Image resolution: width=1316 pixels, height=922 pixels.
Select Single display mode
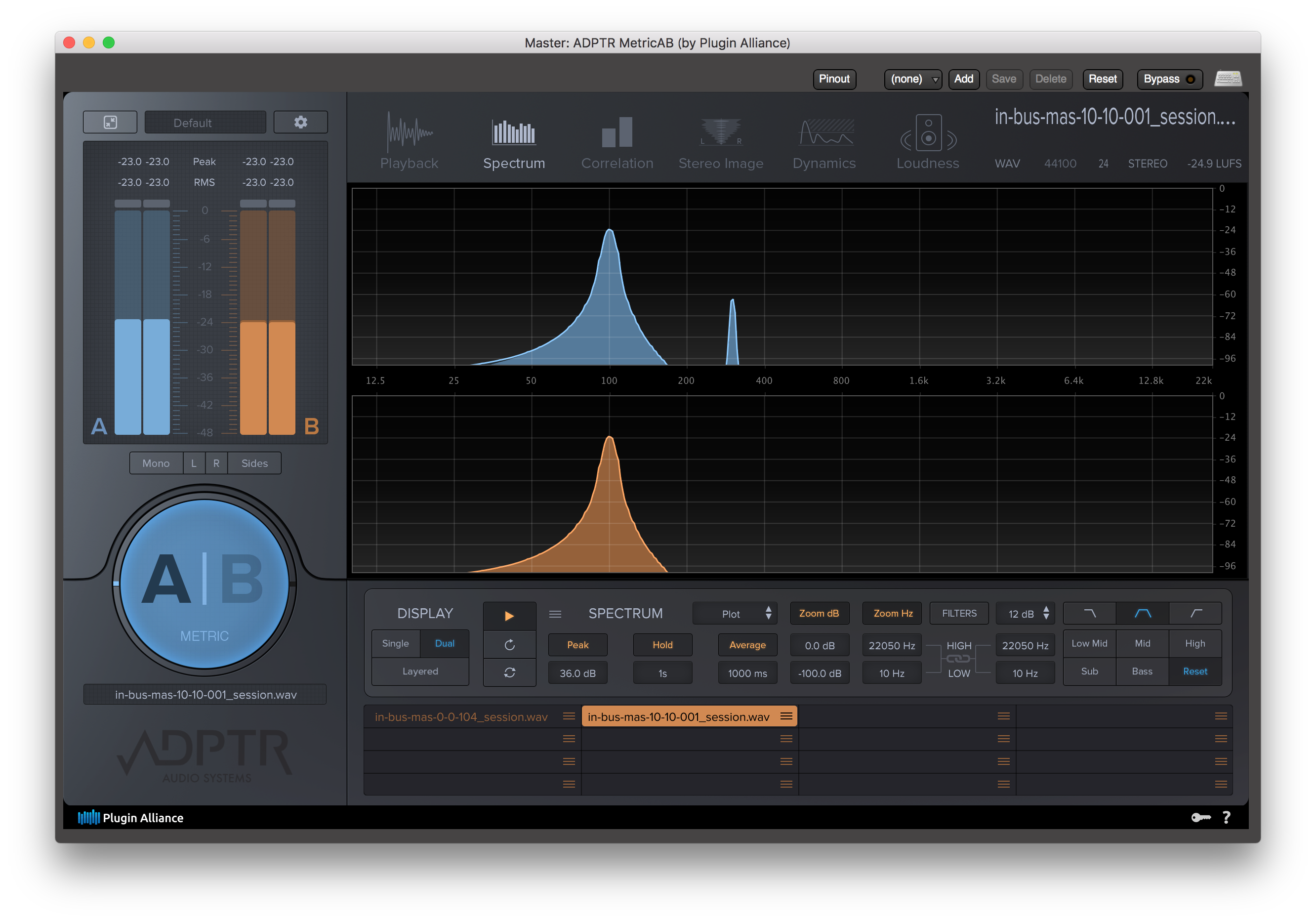pos(396,643)
